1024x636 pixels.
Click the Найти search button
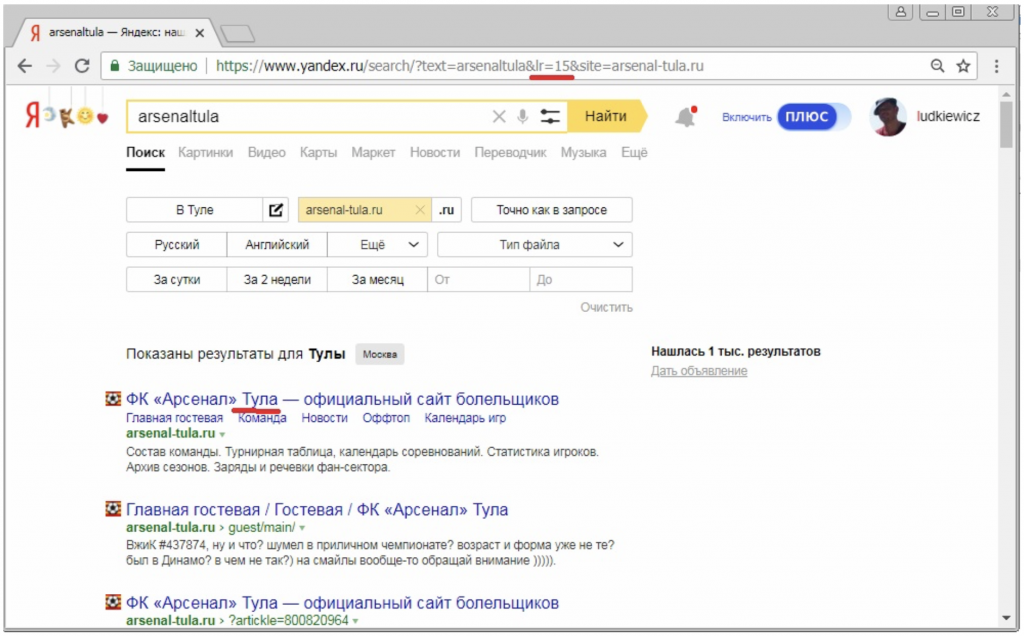coord(606,116)
